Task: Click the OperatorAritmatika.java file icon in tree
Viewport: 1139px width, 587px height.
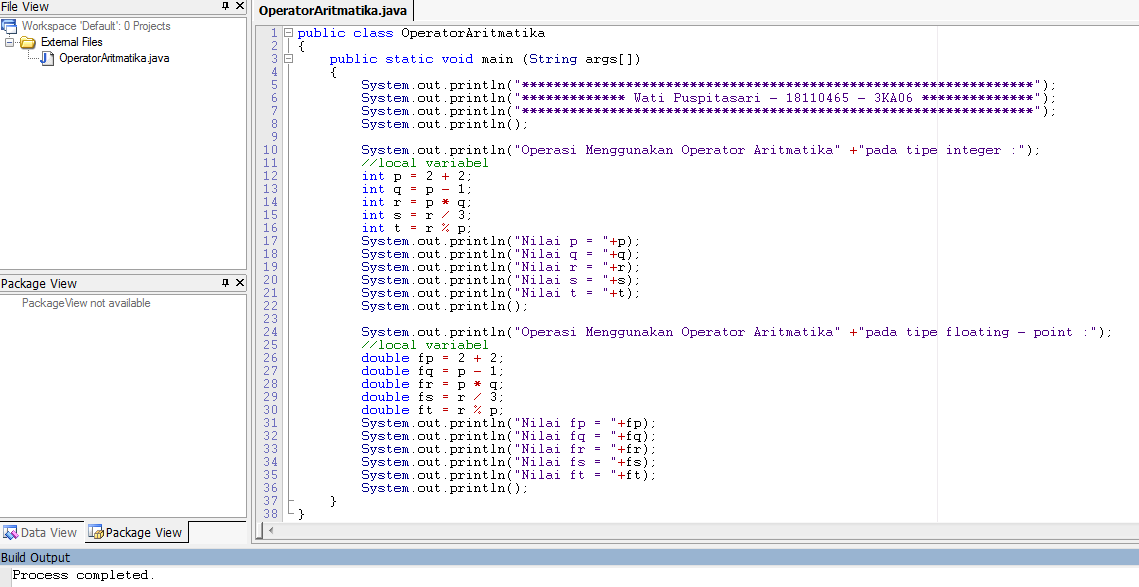Action: click(47, 58)
